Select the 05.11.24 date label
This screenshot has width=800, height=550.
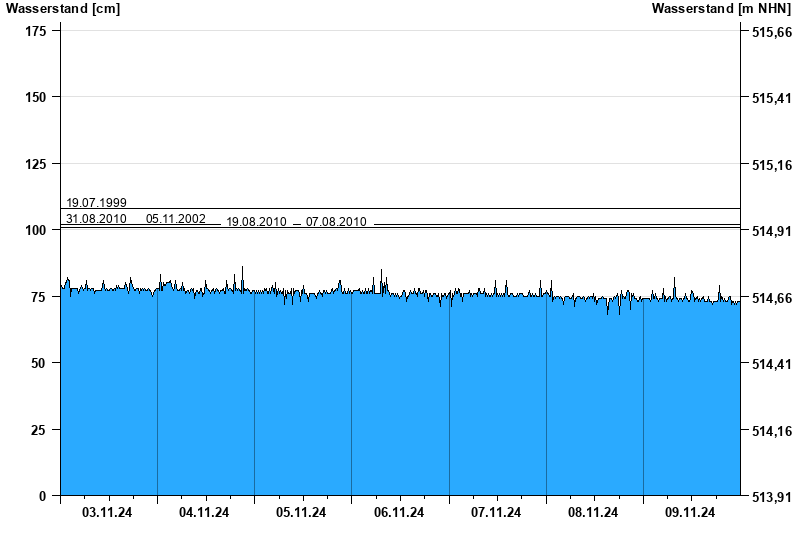click(x=302, y=513)
